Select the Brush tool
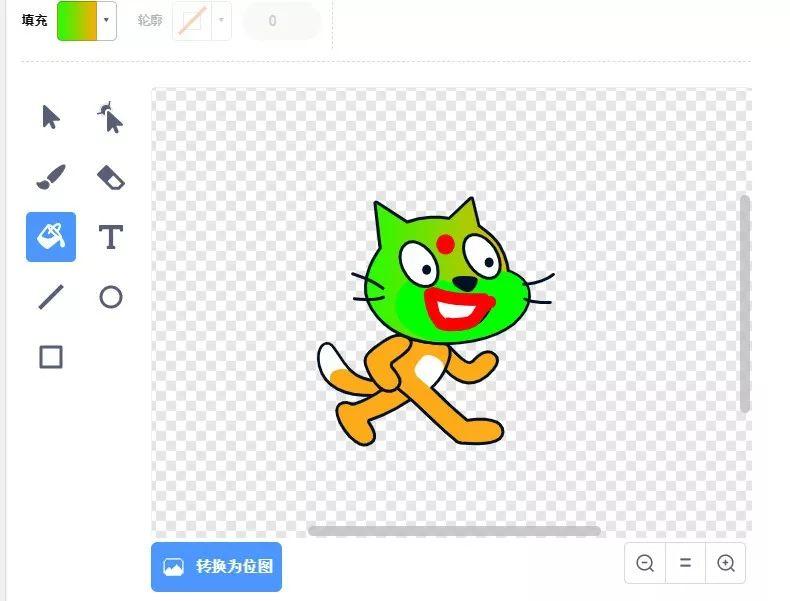This screenshot has height=601, width=790. [51, 177]
